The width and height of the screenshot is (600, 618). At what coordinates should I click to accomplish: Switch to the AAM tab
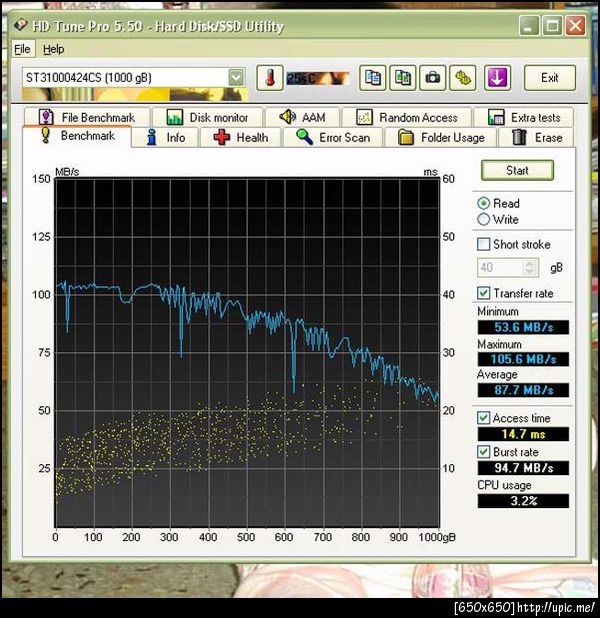[x=302, y=117]
